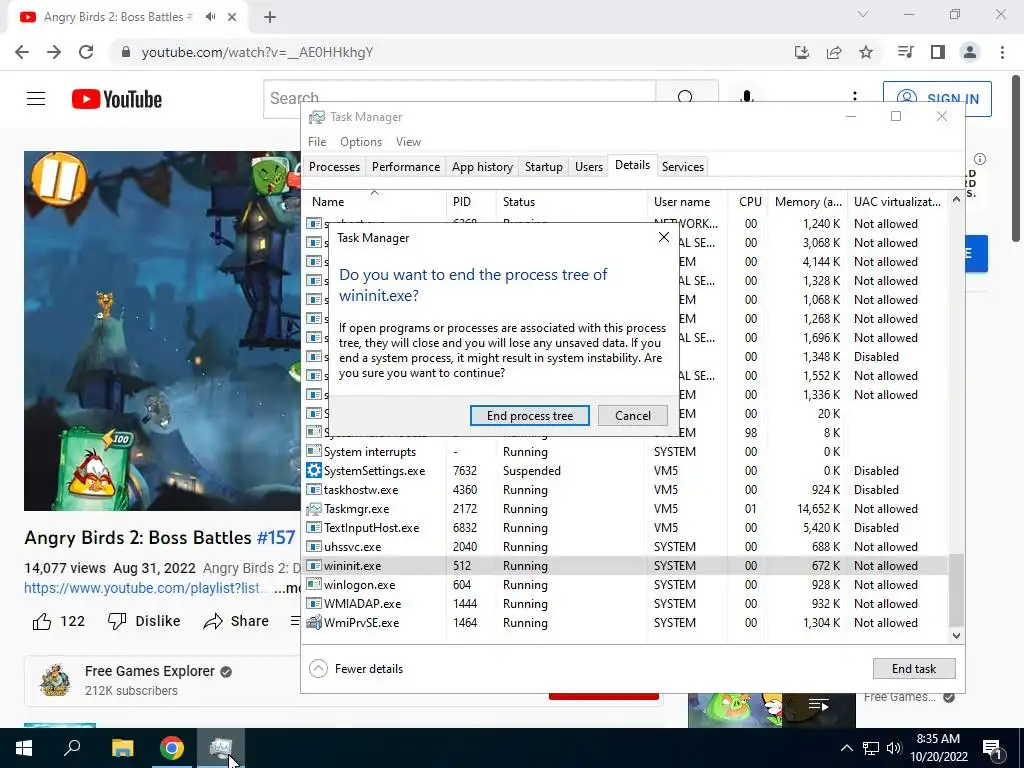Select the uhssvc.exe process row
Screen dimensions: 1024x768
click(x=626, y=547)
